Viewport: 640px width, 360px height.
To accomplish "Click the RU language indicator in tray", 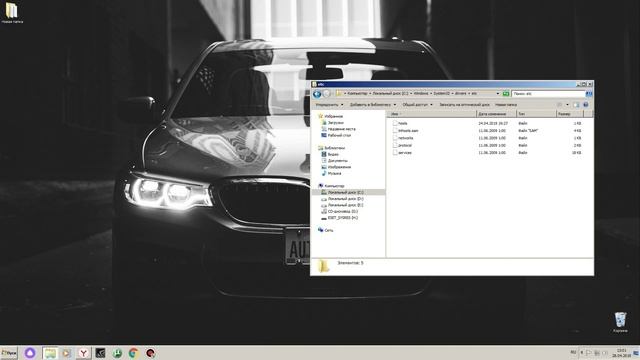I will (x=573, y=352).
